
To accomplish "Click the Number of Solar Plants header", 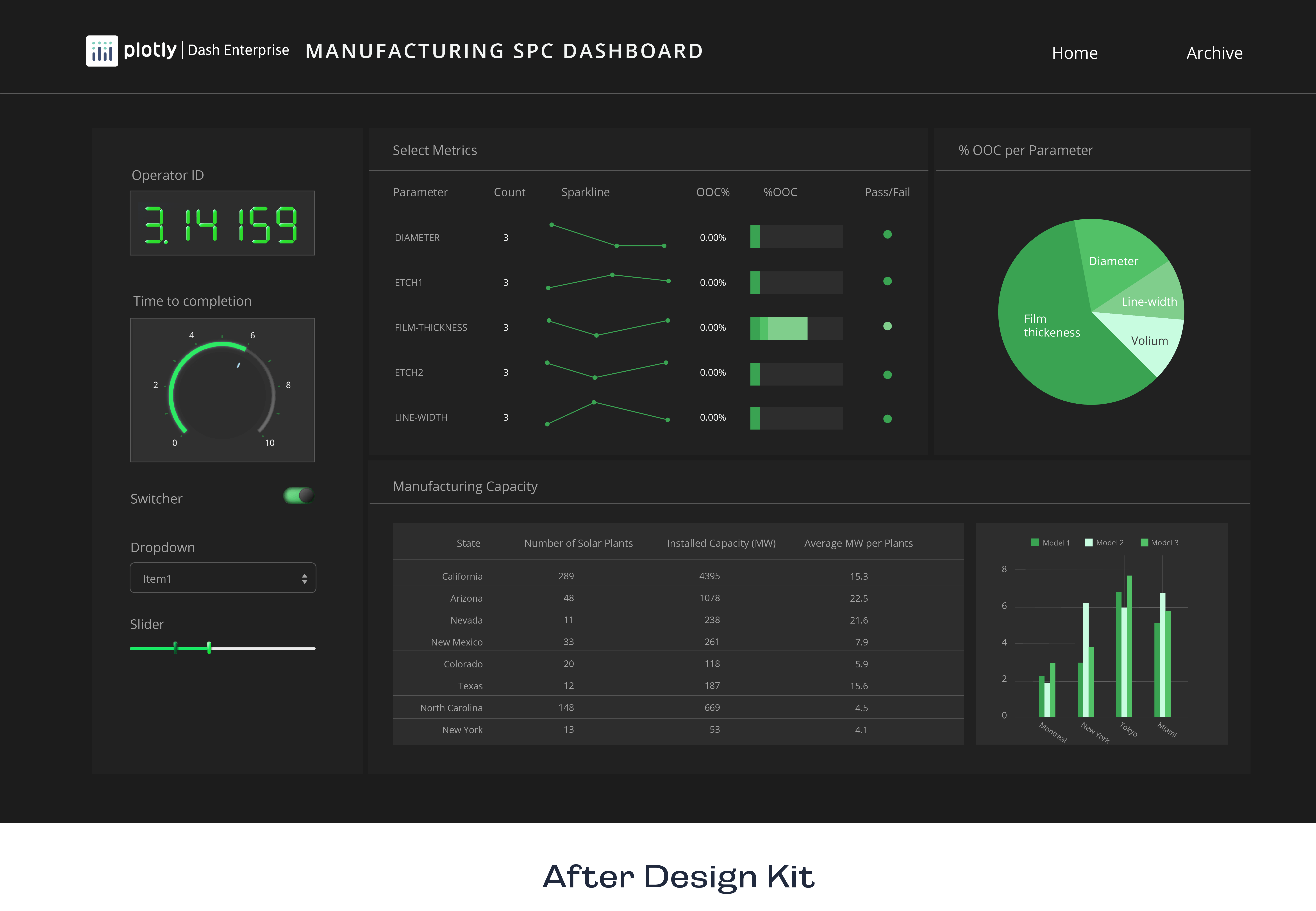I will 578,543.
